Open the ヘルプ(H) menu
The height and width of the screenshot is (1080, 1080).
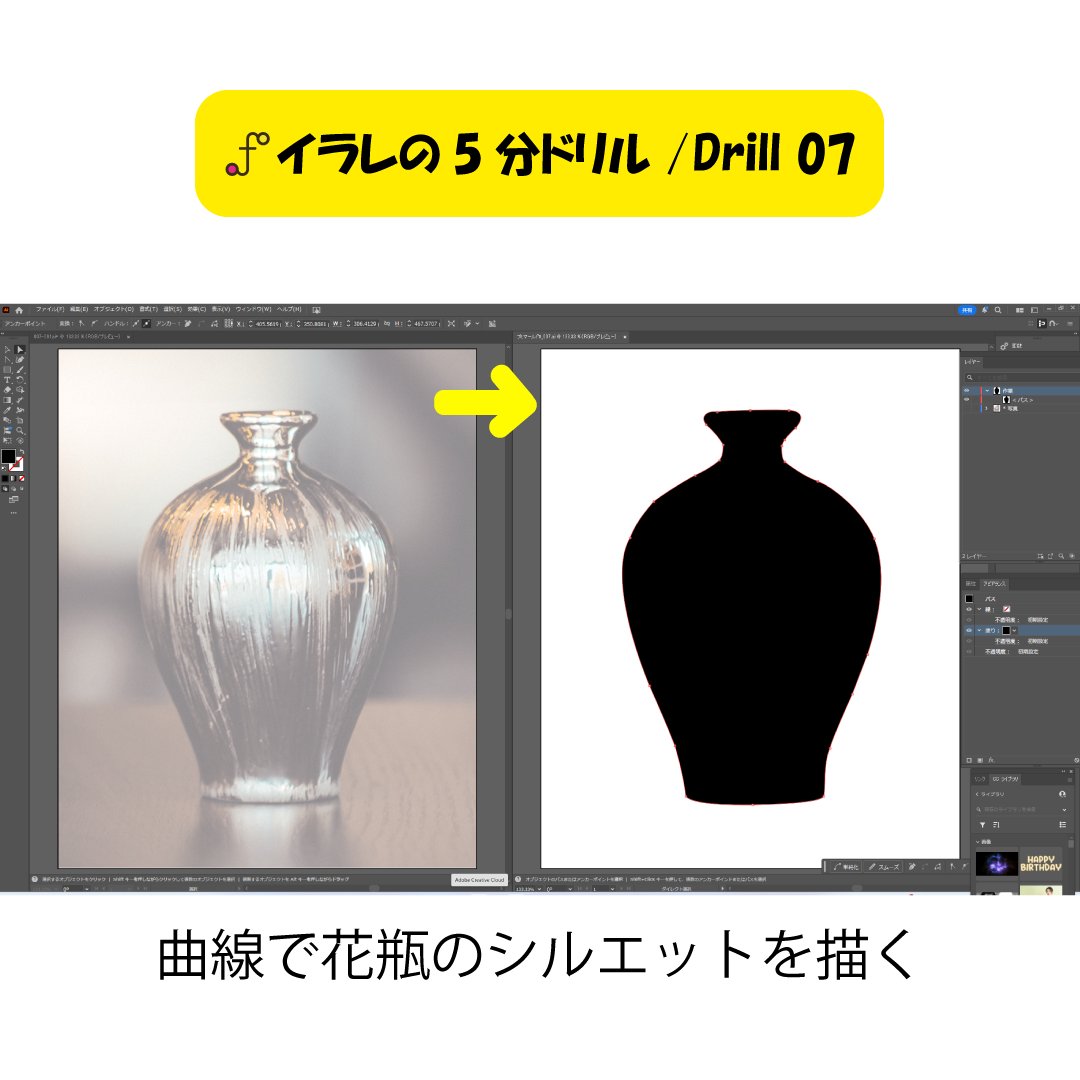pos(289,310)
